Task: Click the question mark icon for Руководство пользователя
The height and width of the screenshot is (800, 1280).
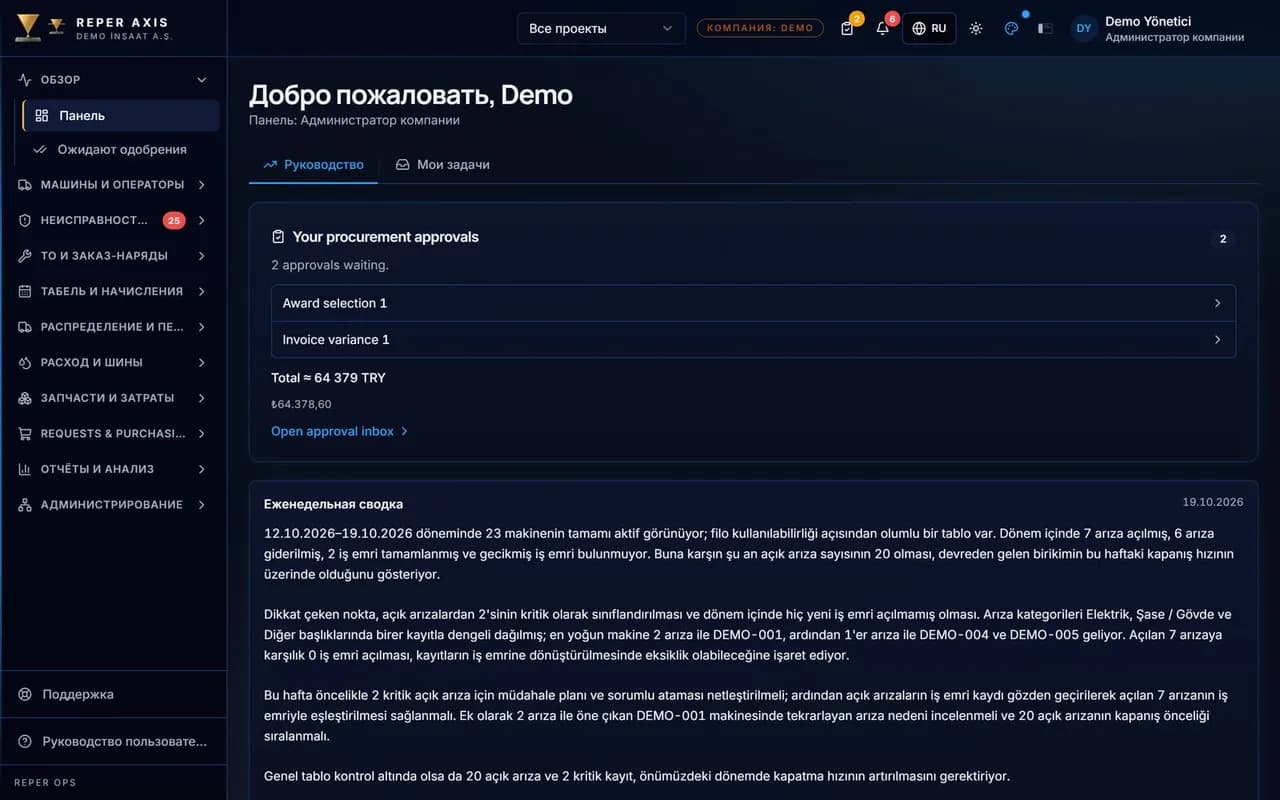Action: tap(25, 741)
